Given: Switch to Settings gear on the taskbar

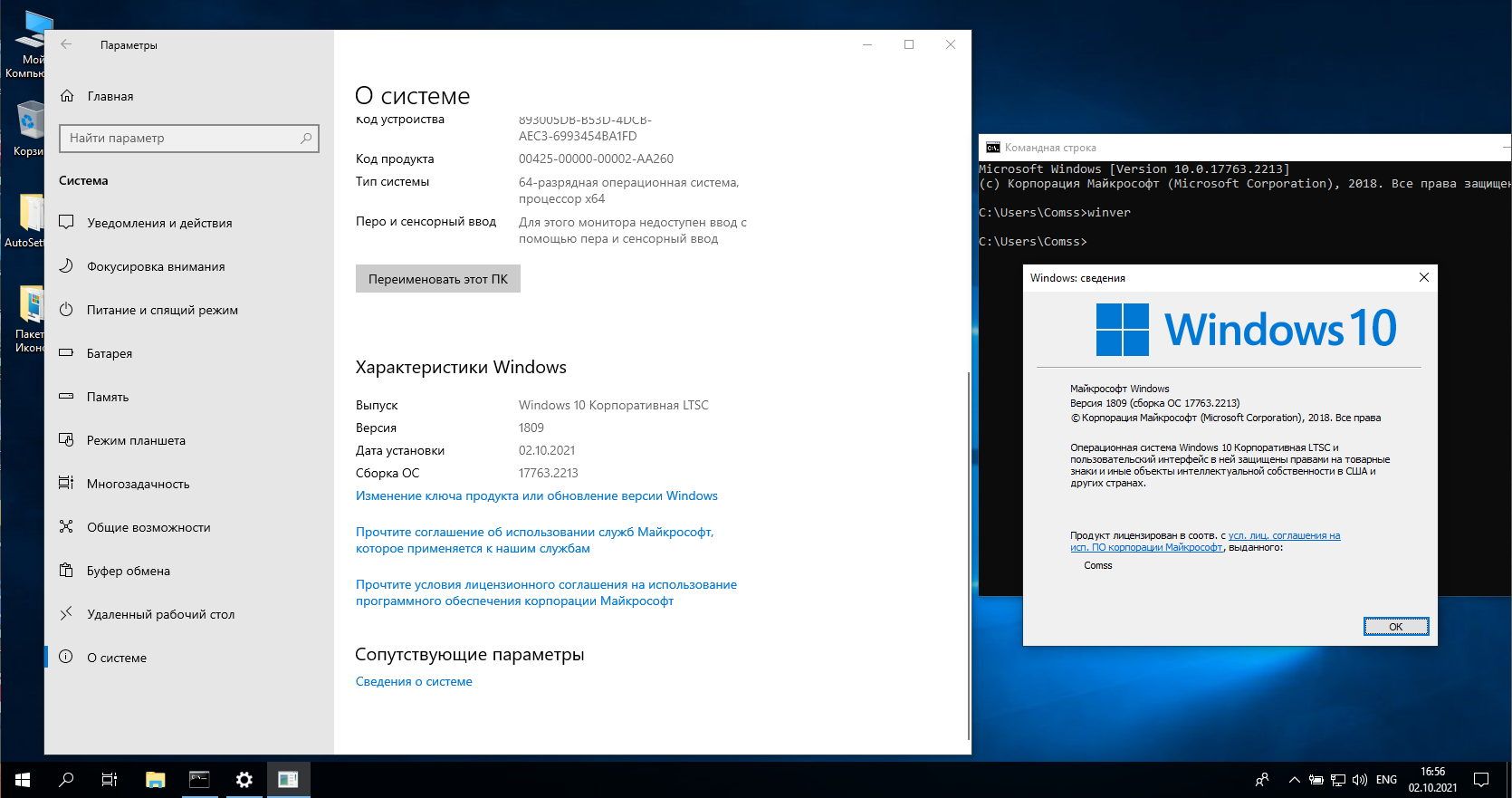Looking at the screenshot, I should (244, 779).
